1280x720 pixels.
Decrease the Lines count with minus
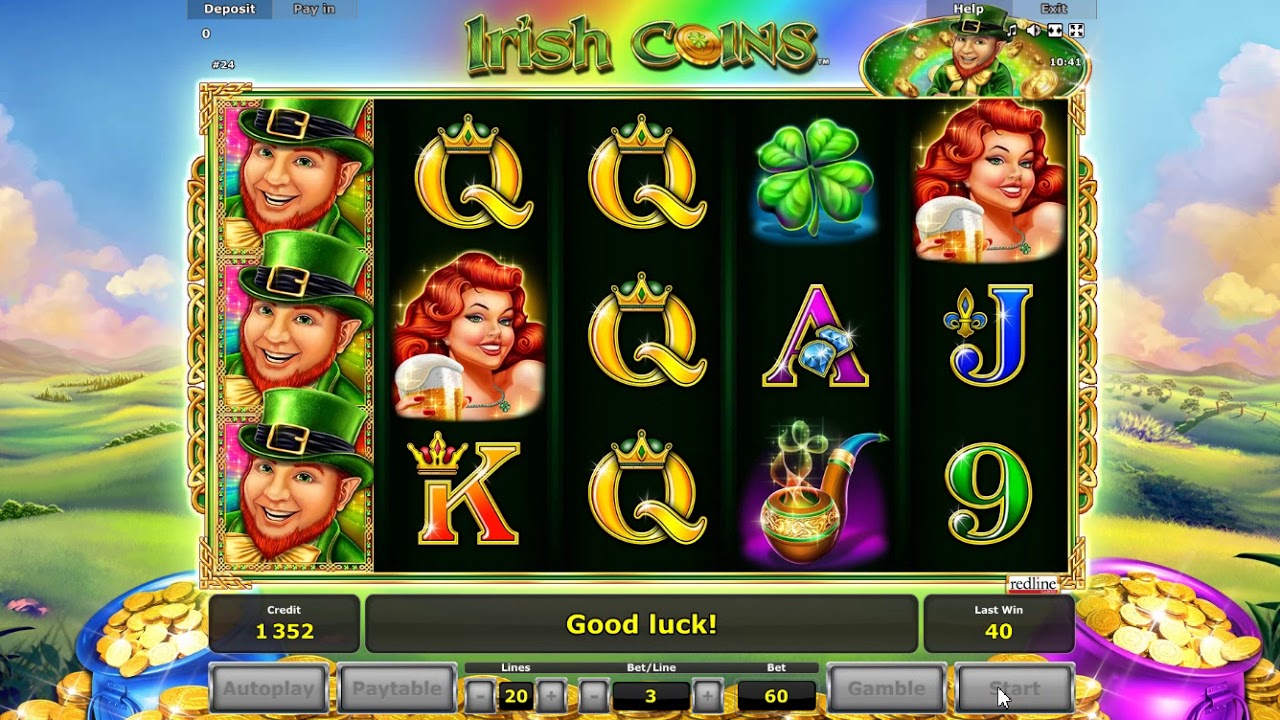click(x=480, y=694)
